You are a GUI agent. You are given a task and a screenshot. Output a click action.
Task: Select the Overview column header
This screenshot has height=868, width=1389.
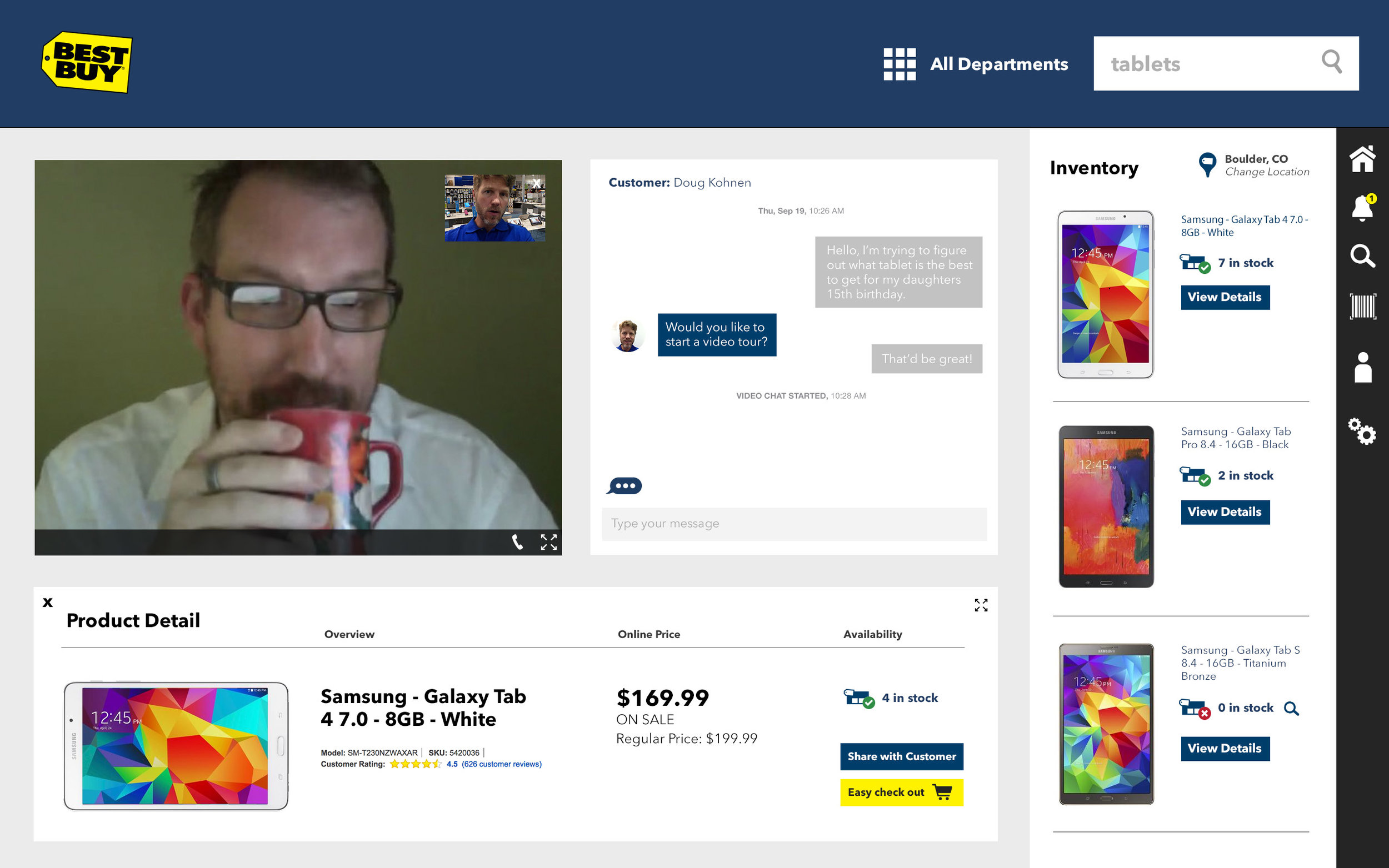point(349,634)
